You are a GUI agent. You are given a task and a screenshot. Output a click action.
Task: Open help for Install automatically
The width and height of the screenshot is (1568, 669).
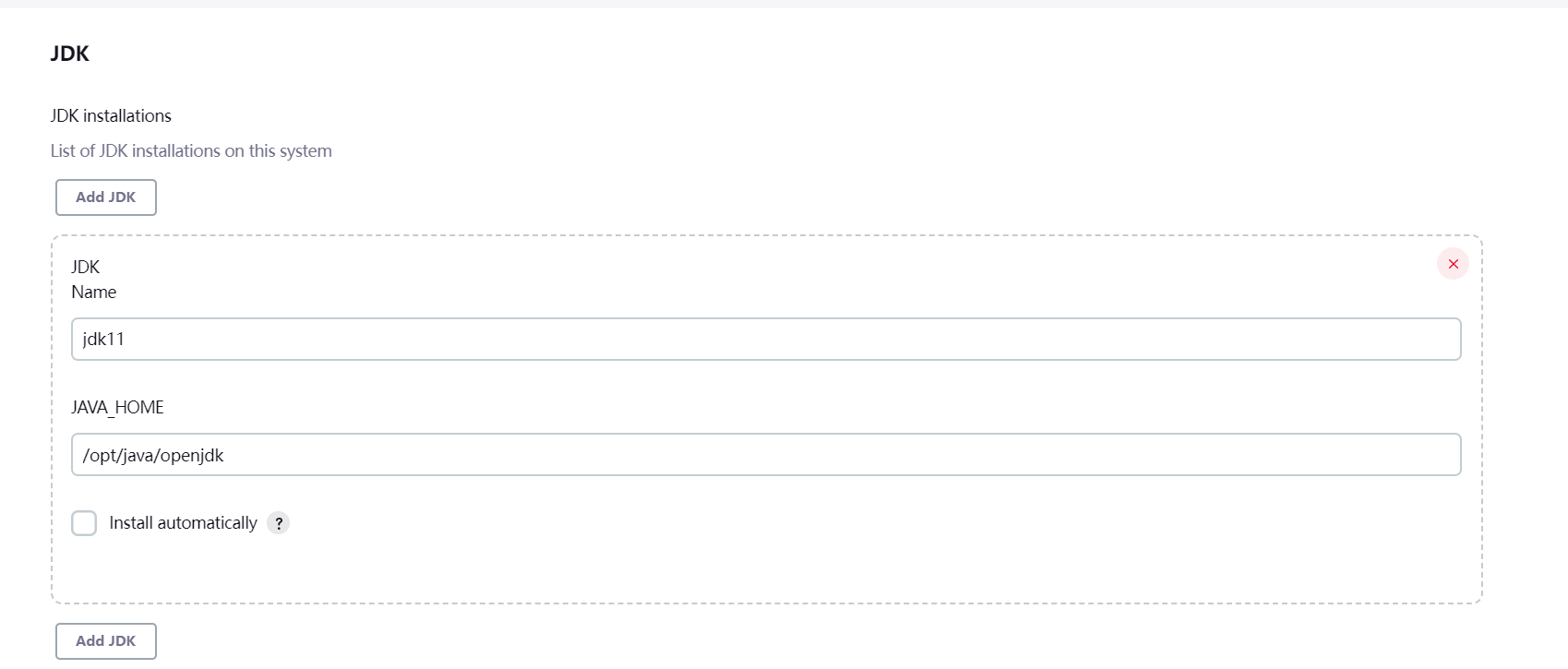[x=278, y=523]
